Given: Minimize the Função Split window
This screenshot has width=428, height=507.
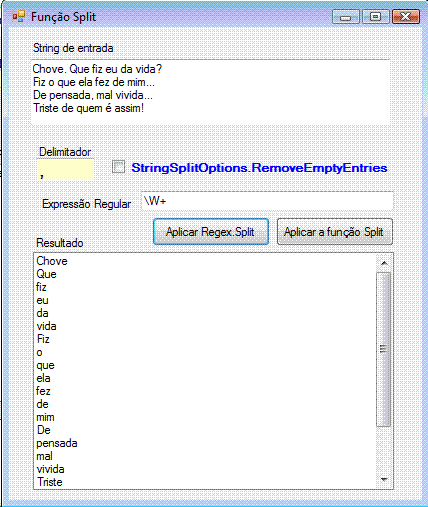Looking at the screenshot, I should pos(346,17).
